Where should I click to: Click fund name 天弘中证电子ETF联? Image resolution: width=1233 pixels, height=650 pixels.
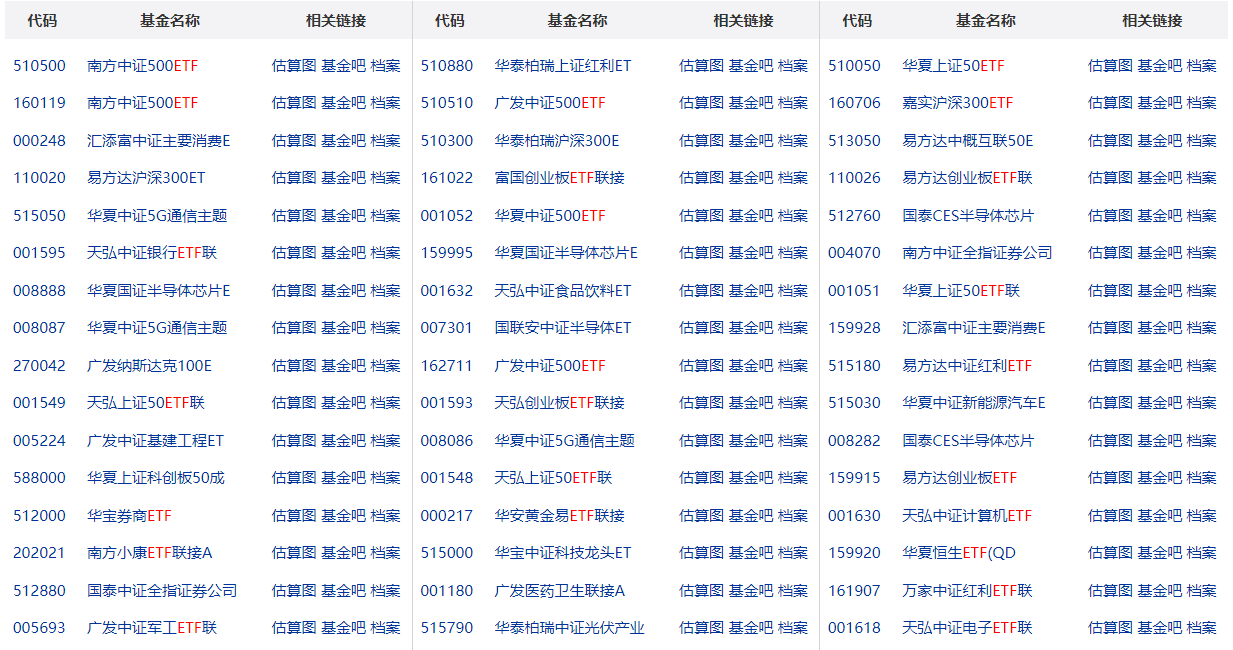[967, 628]
